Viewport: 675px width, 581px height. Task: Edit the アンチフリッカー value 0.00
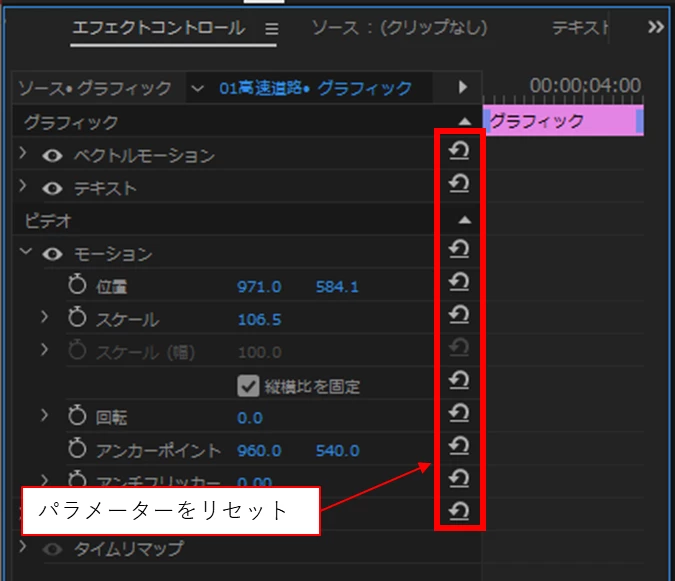(254, 481)
